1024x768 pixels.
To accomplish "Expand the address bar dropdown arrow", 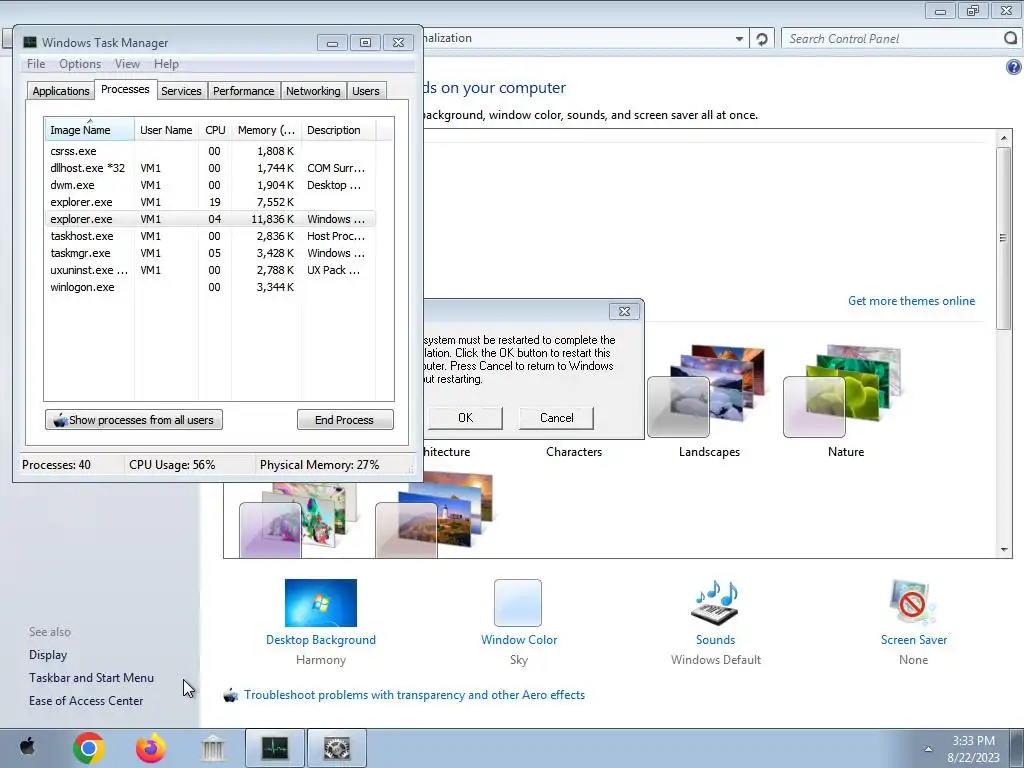I will 739,39.
